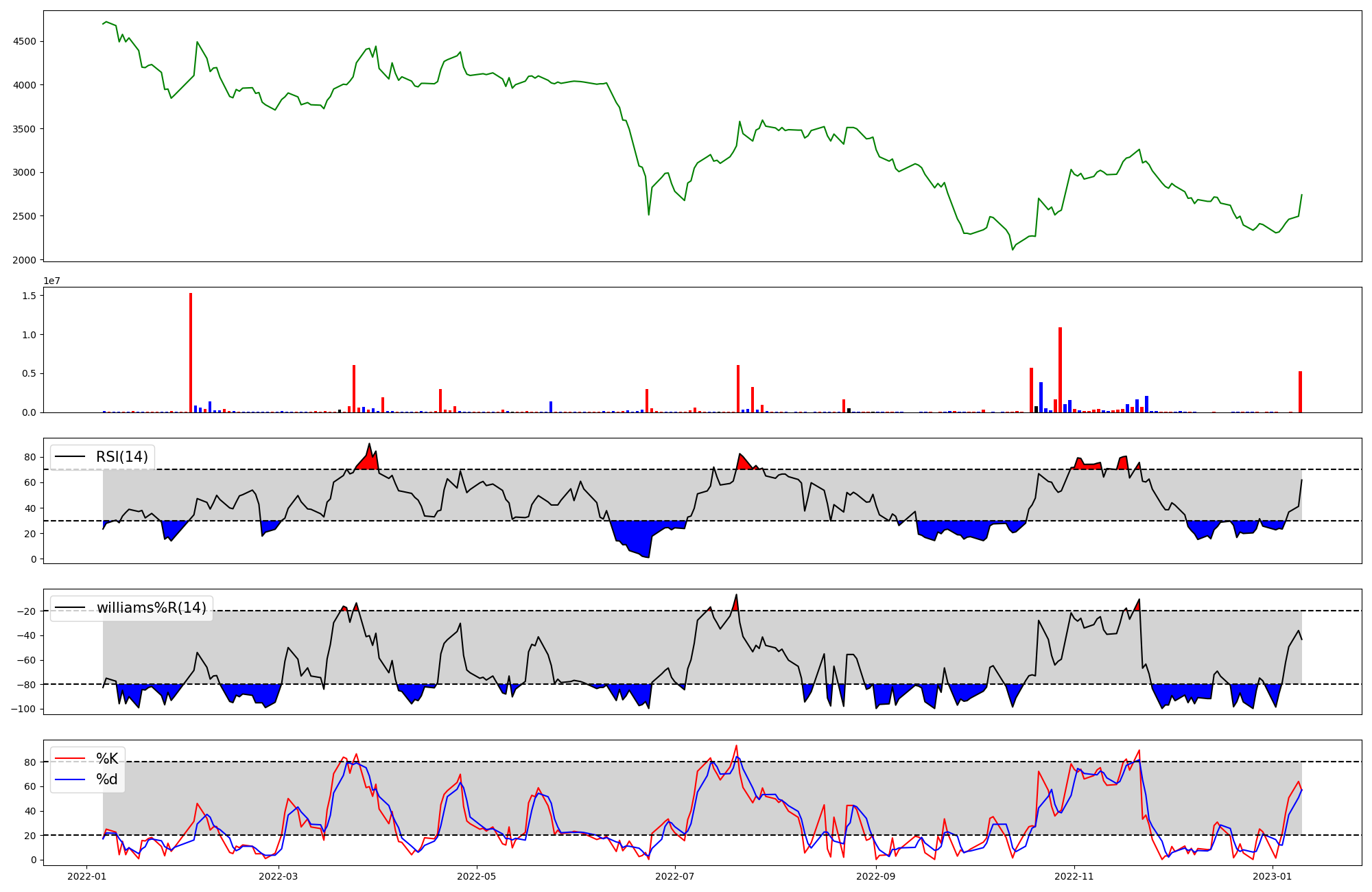Image resolution: width=1372 pixels, height=892 pixels.
Task: Click the 2022-11 date tick label
Action: pos(1074,876)
